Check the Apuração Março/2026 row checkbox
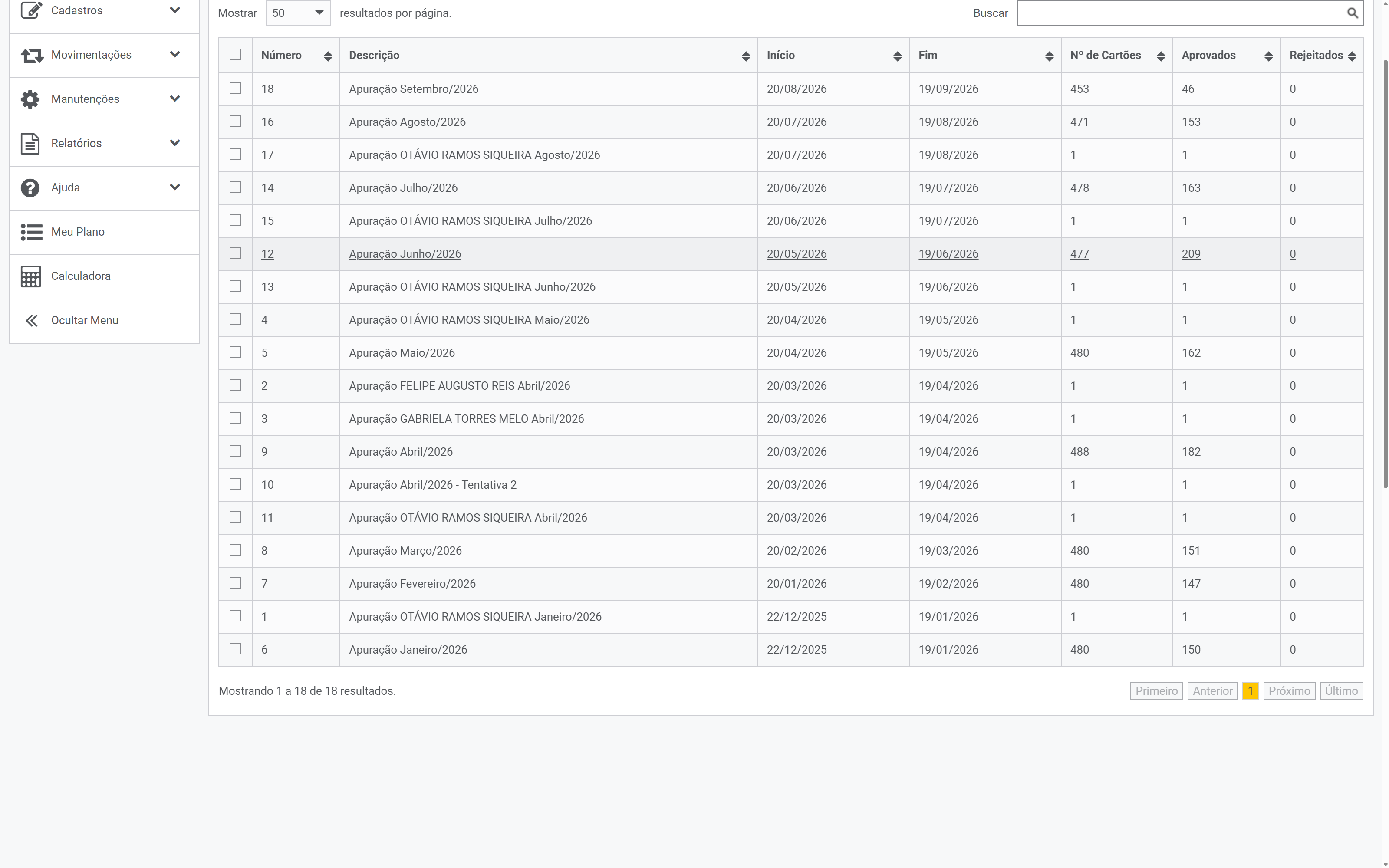 [235, 550]
